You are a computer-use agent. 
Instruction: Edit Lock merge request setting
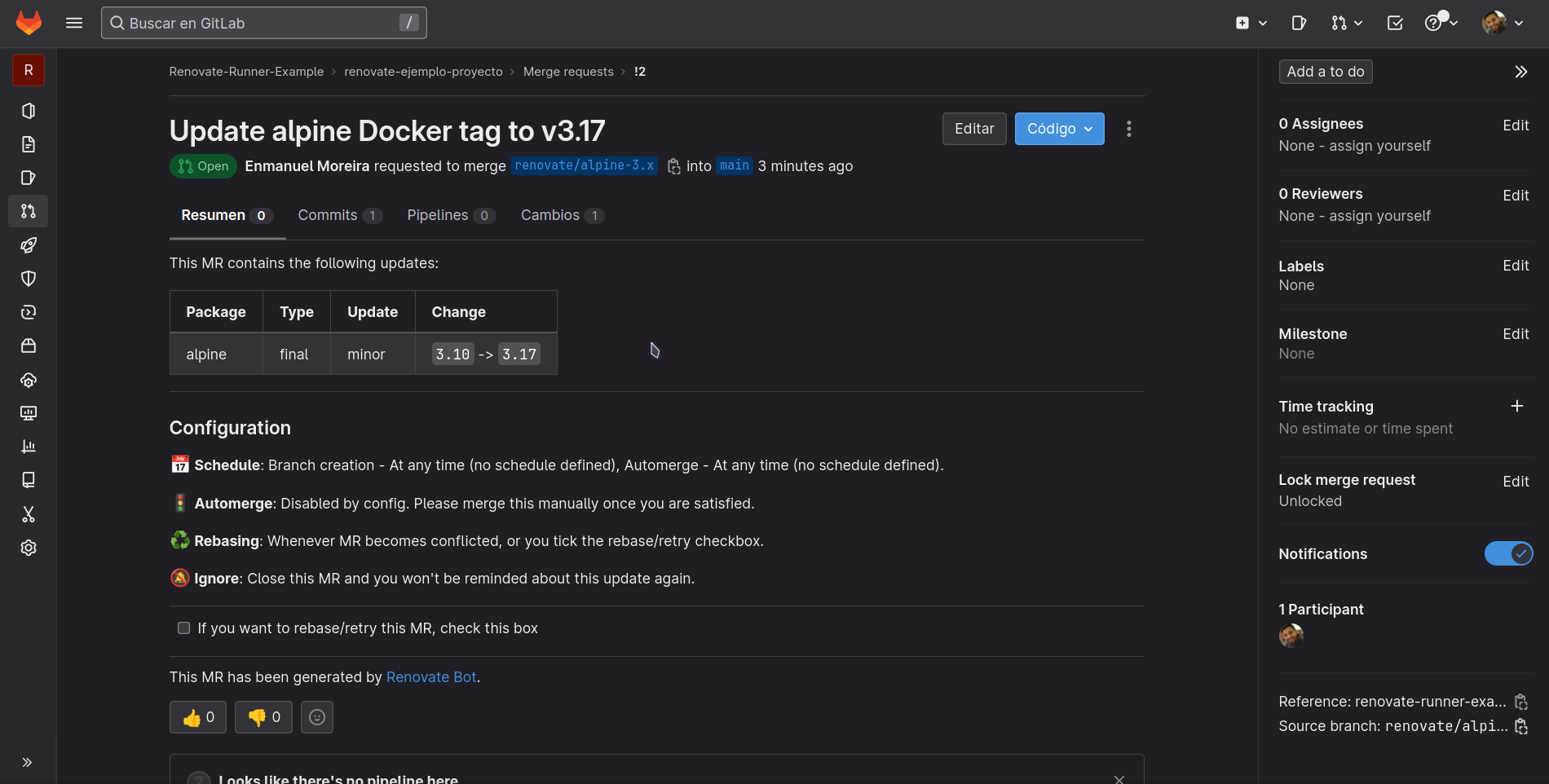click(x=1516, y=482)
